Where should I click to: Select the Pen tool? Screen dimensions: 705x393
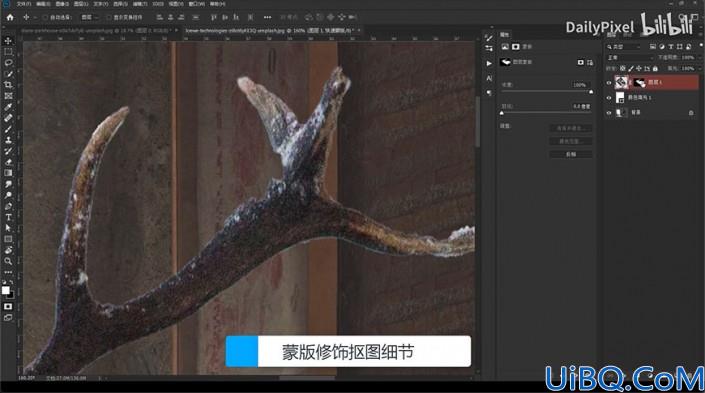click(8, 206)
